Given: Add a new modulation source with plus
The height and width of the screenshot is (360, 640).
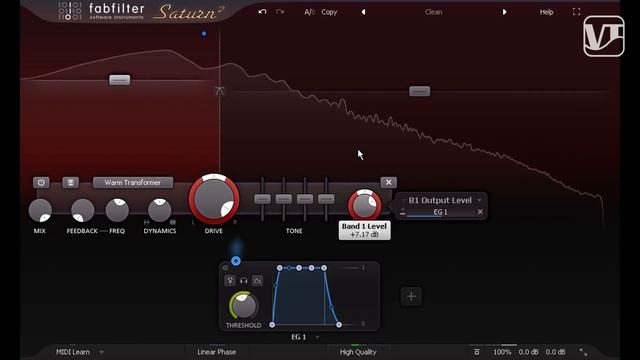Looking at the screenshot, I should (x=411, y=296).
